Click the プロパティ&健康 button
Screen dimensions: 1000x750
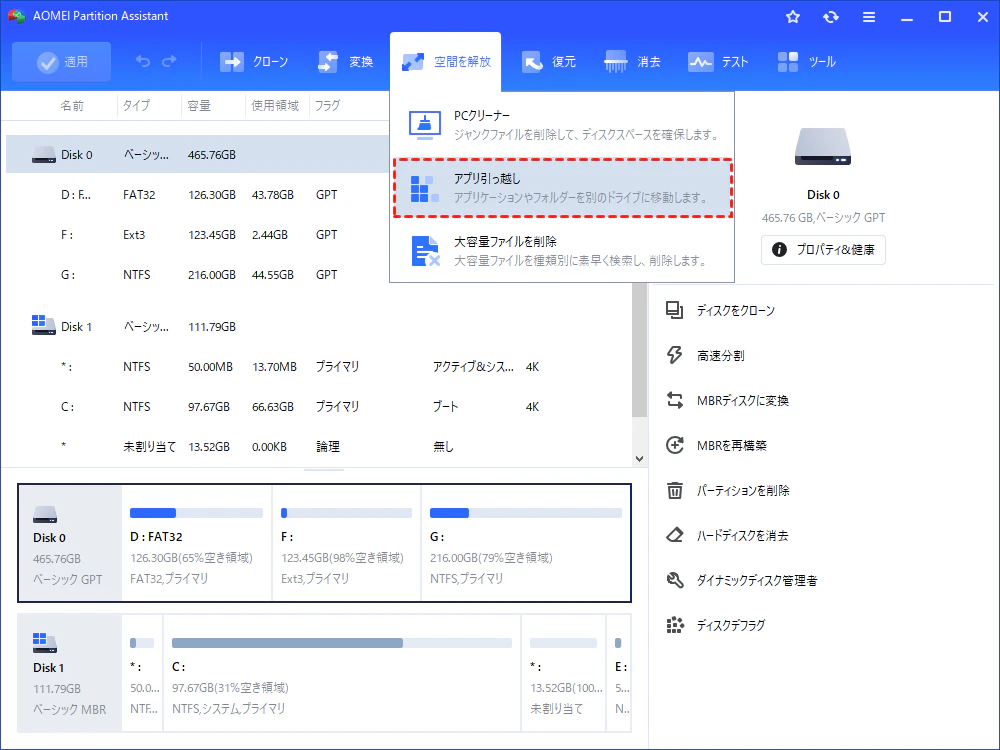coord(823,249)
